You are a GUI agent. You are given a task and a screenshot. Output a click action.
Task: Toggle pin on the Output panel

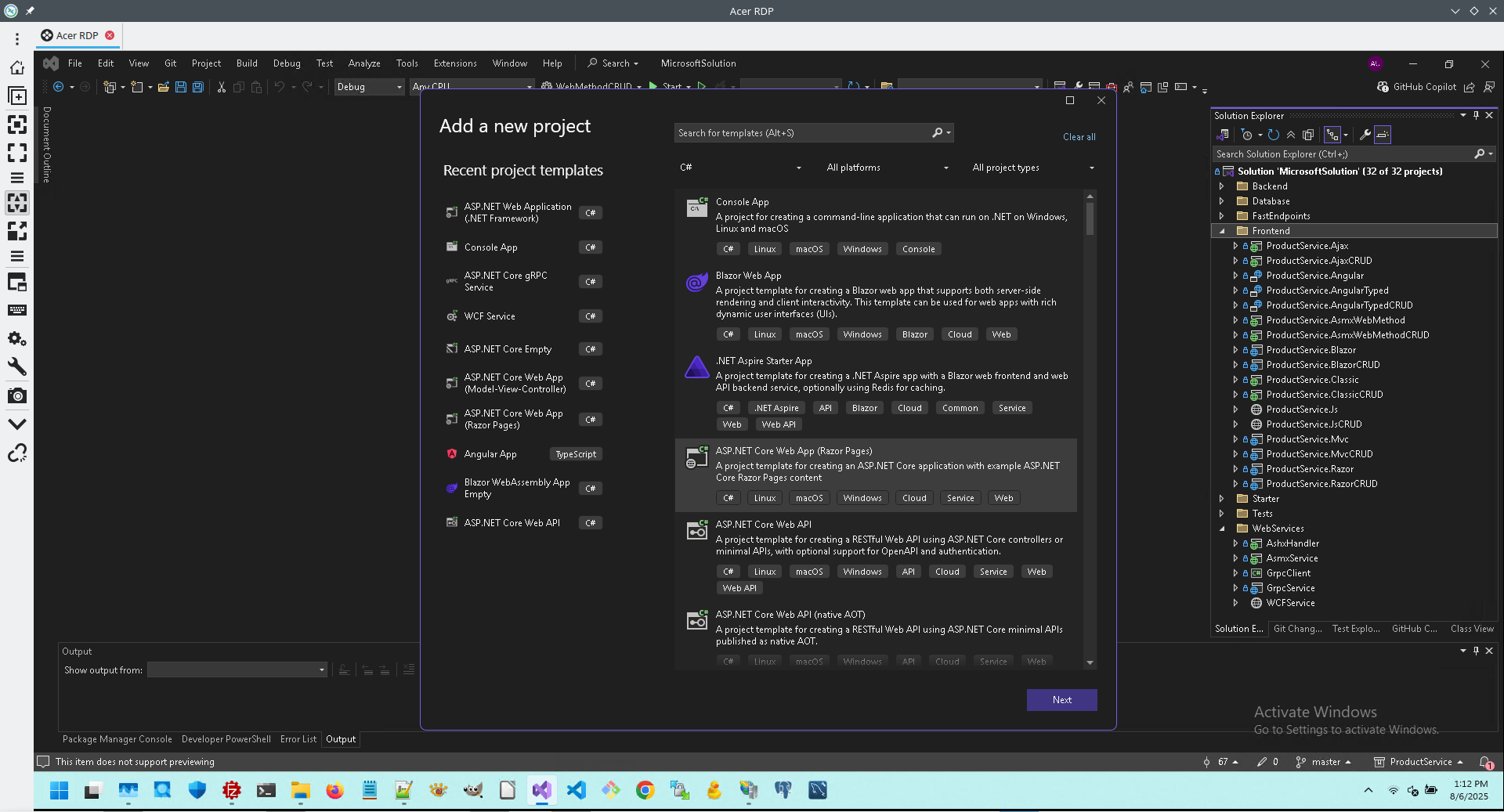[x=1476, y=651]
